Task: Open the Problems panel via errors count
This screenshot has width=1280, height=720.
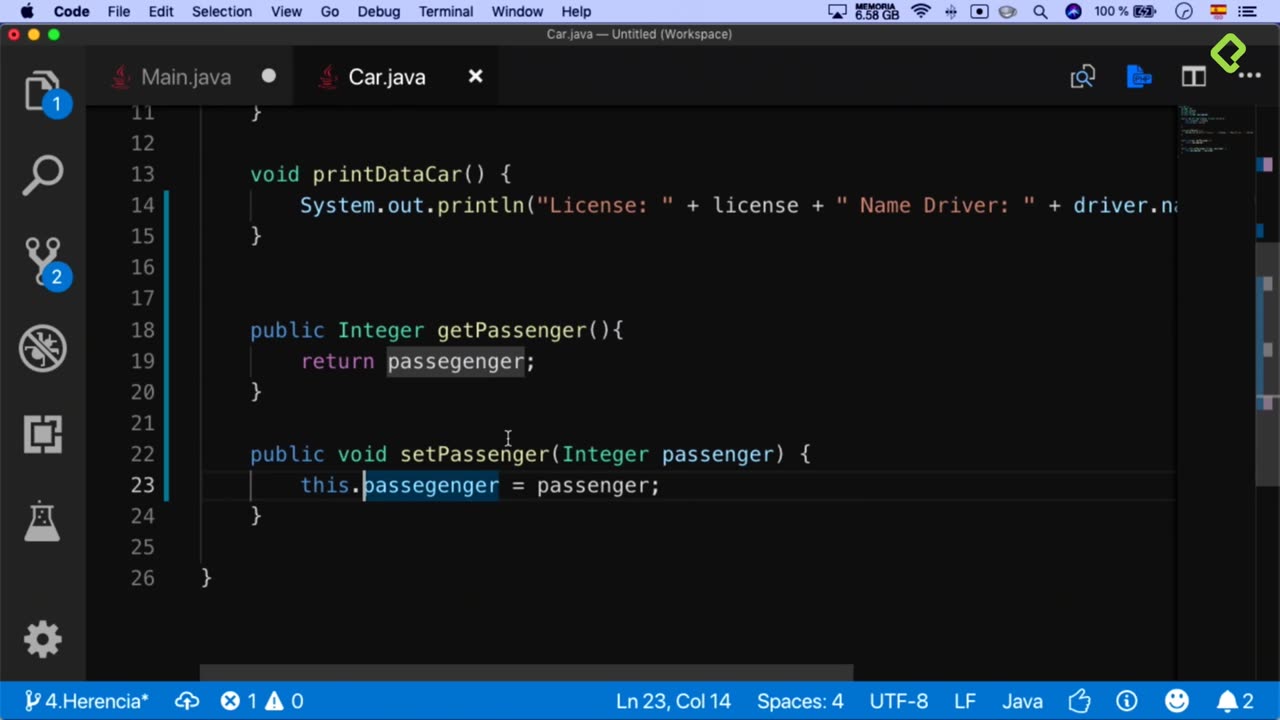Action: point(239,701)
